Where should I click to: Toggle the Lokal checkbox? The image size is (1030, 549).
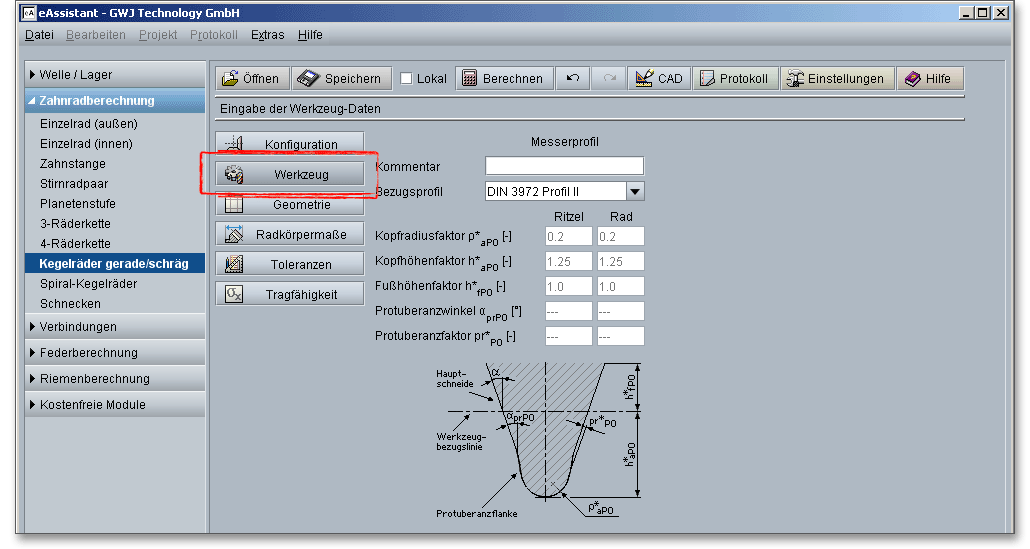pyautogui.click(x=407, y=79)
